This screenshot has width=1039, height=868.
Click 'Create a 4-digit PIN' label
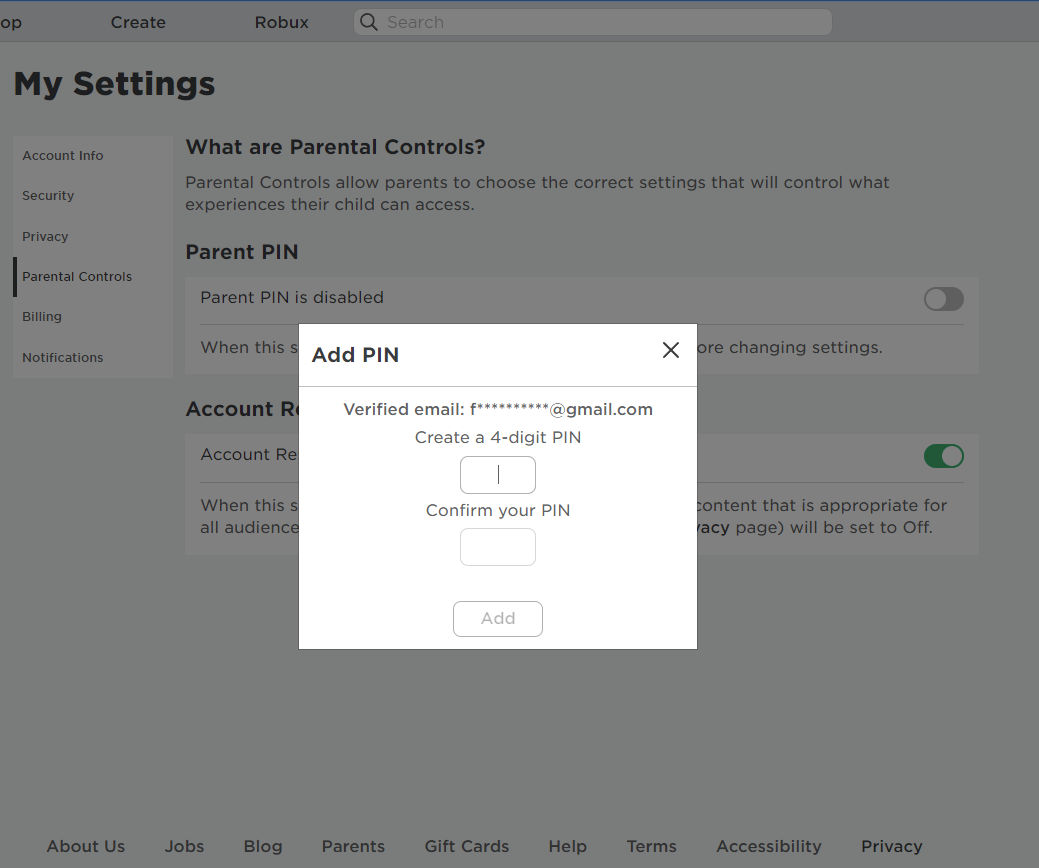498,437
